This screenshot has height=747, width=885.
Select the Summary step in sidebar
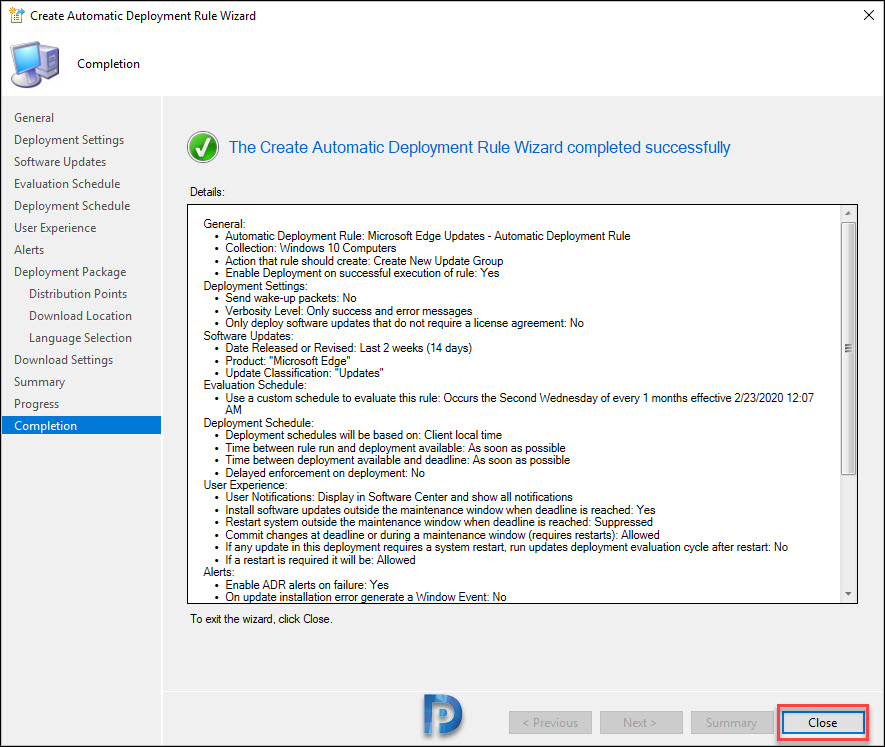(40, 382)
